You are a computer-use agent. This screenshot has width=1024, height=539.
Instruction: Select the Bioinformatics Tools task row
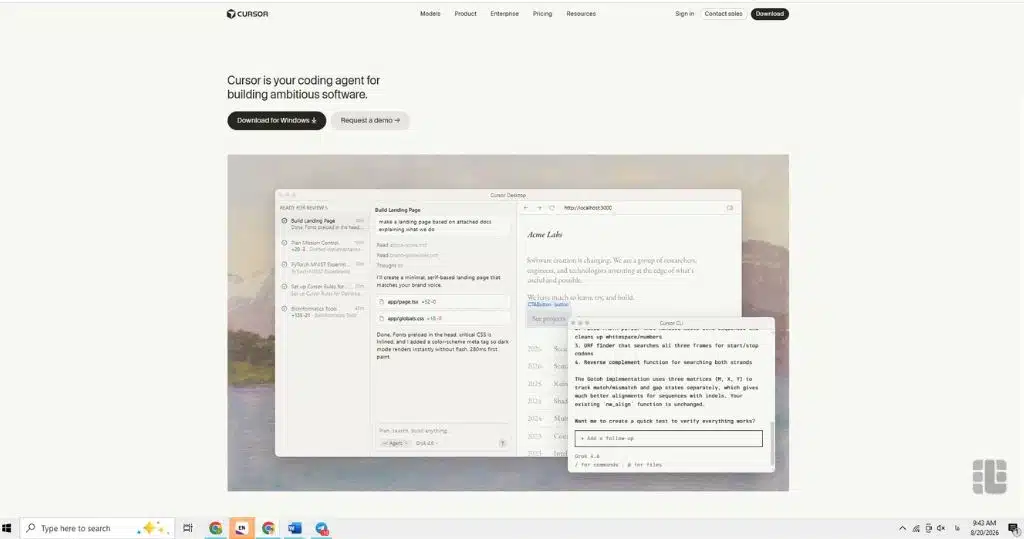click(323, 312)
